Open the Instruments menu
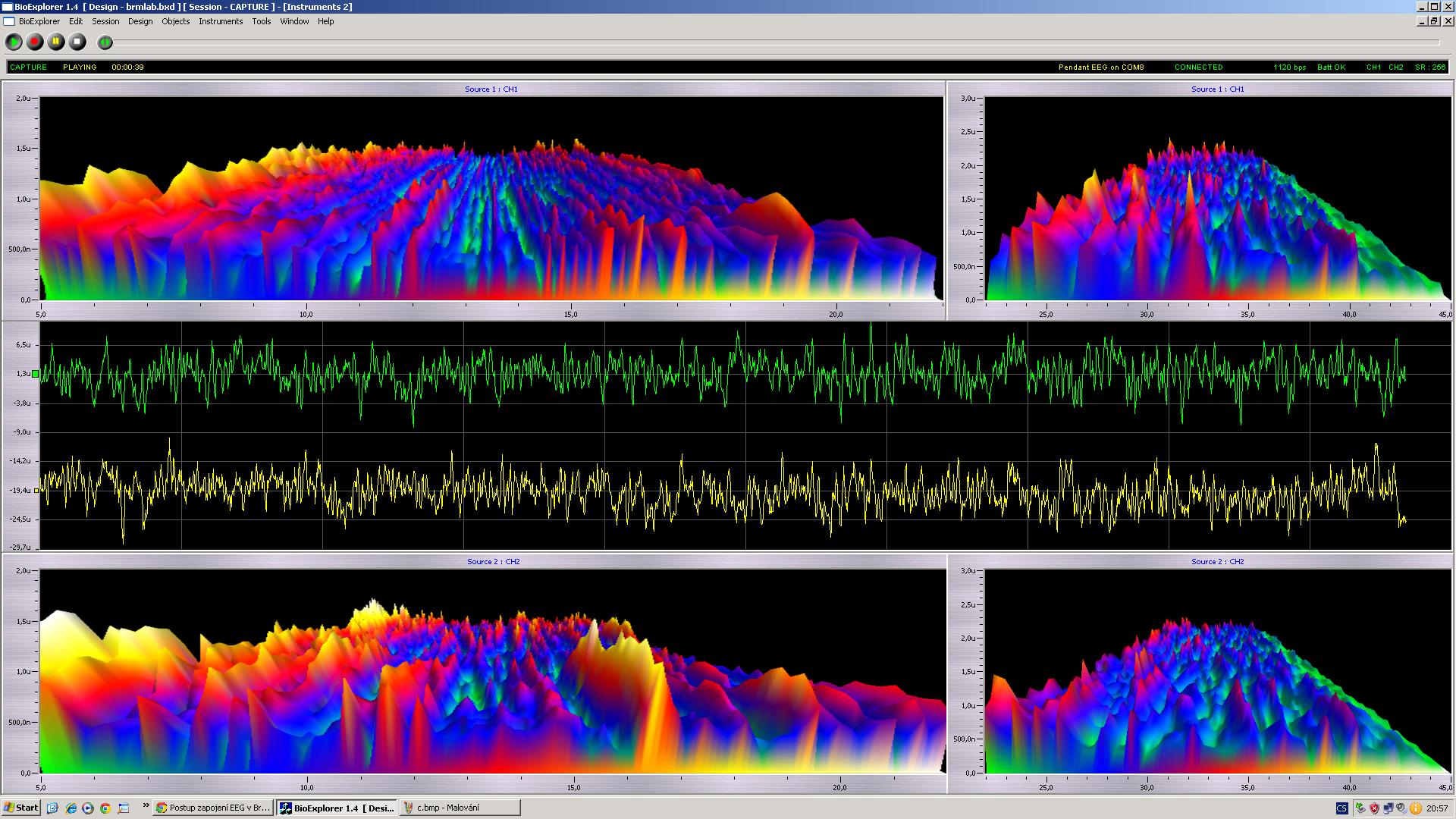The height and width of the screenshot is (819, 1456). coord(221,21)
